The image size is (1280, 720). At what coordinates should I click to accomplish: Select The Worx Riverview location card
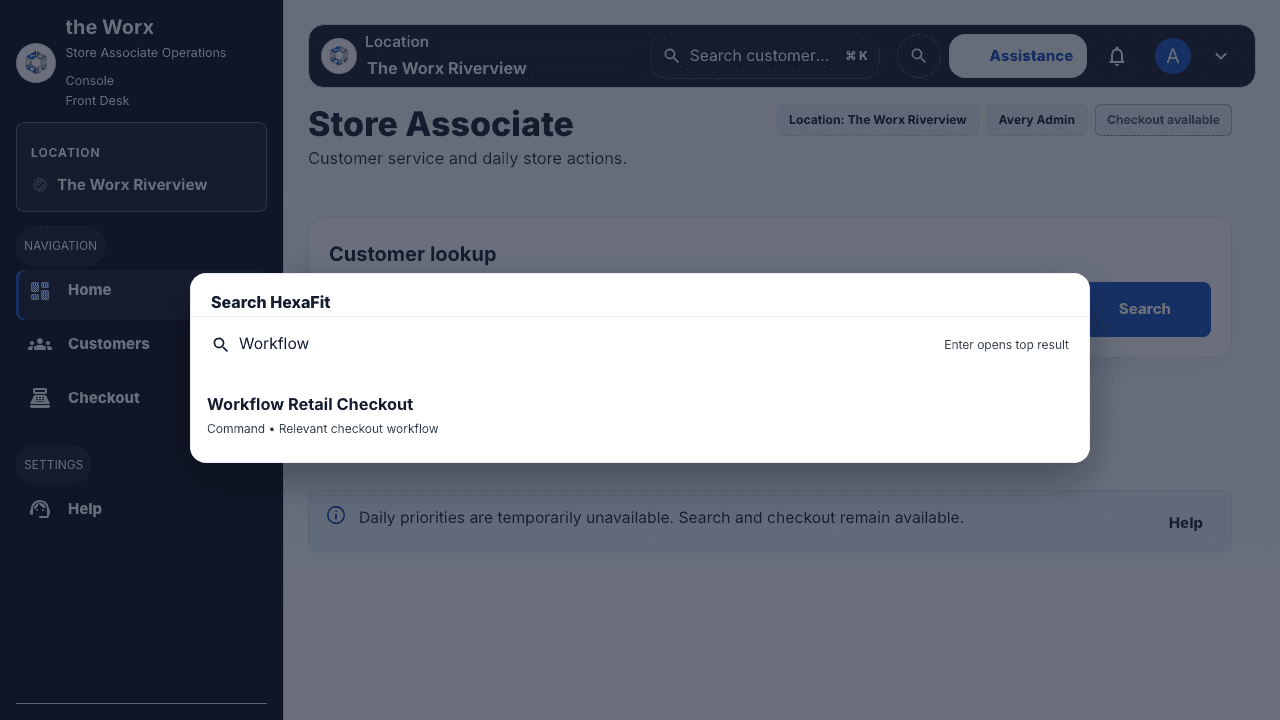point(141,167)
